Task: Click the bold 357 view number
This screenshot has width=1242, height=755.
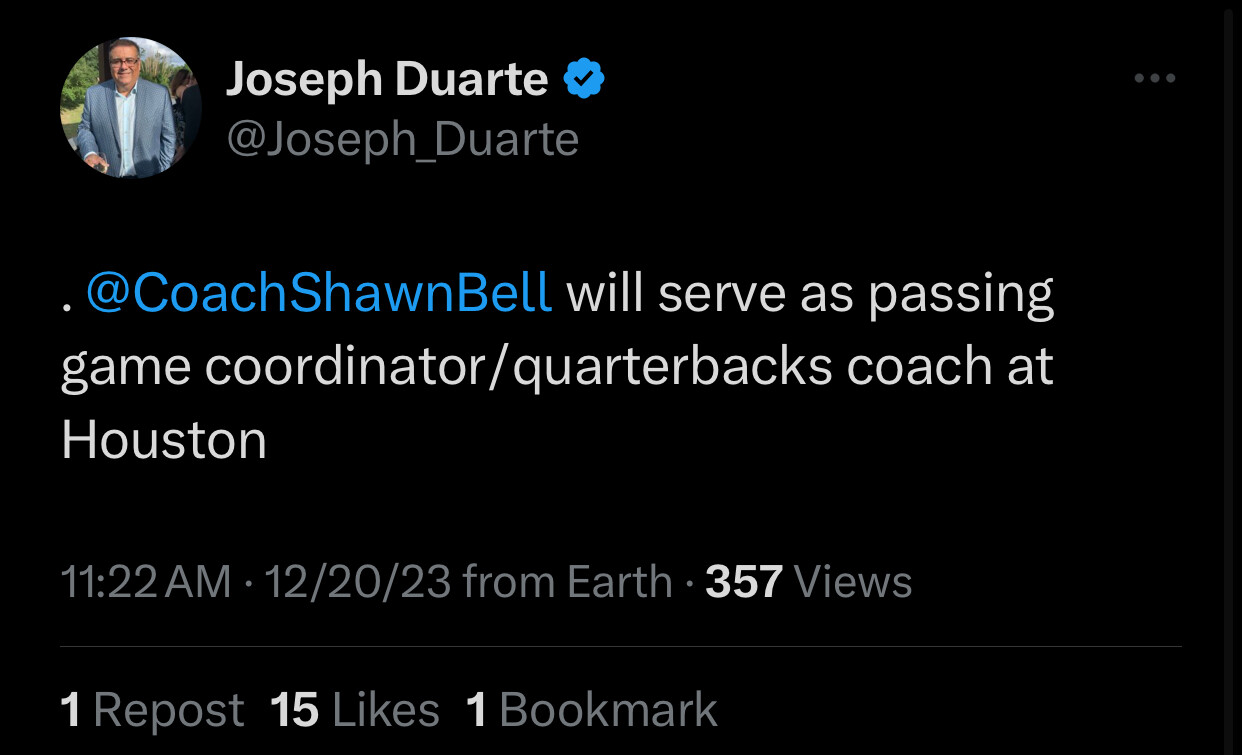Action: pos(744,582)
